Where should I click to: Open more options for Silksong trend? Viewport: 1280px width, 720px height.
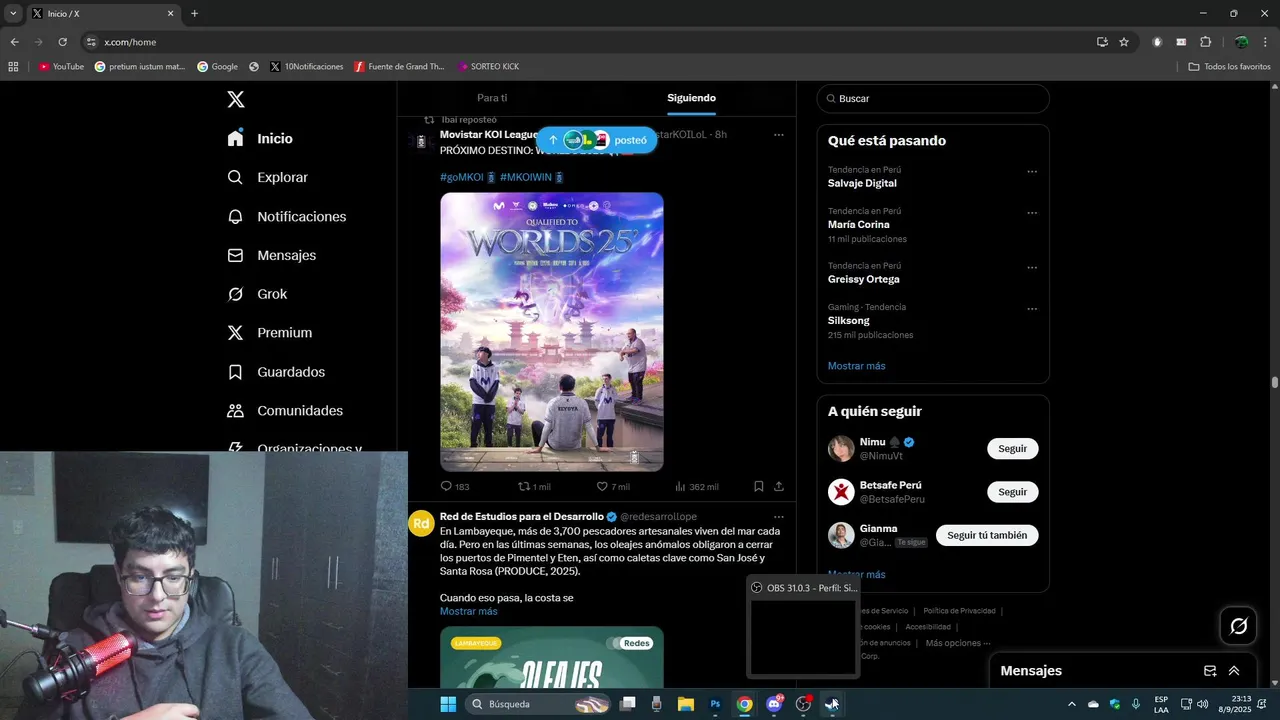coord(1032,309)
